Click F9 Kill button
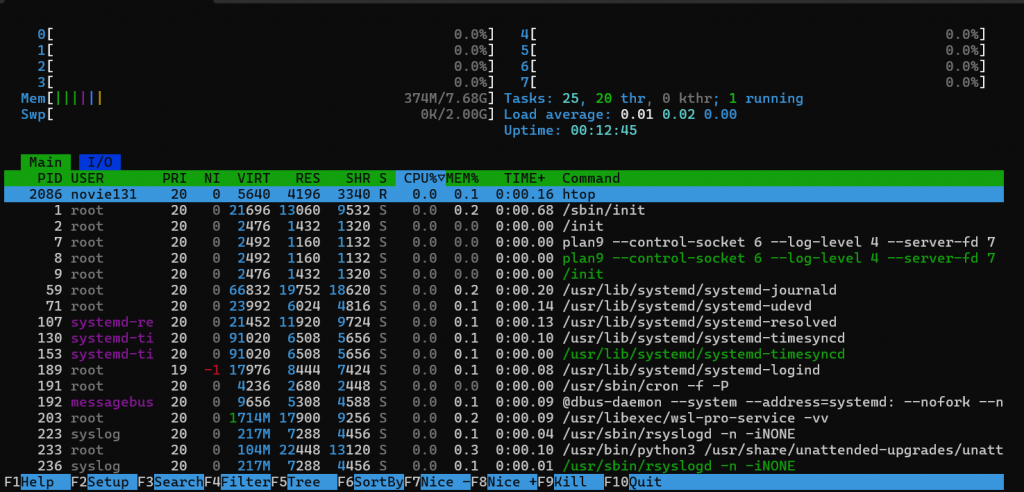The width and height of the screenshot is (1024, 492). [x=570, y=482]
